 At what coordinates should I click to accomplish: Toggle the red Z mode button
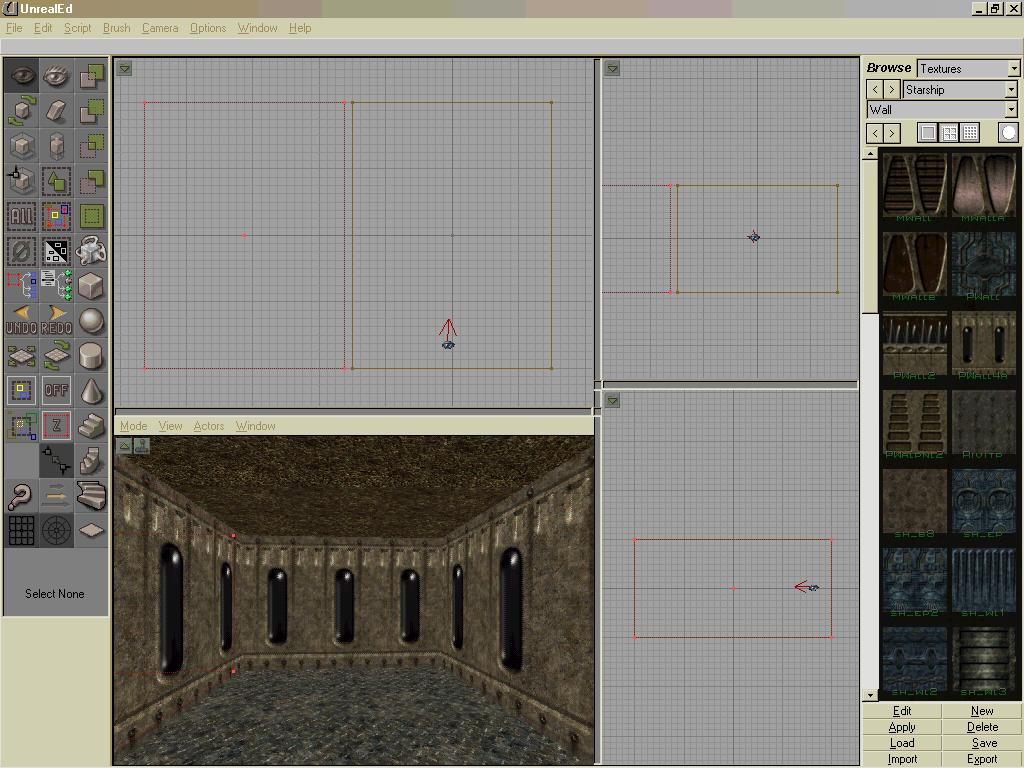56,426
